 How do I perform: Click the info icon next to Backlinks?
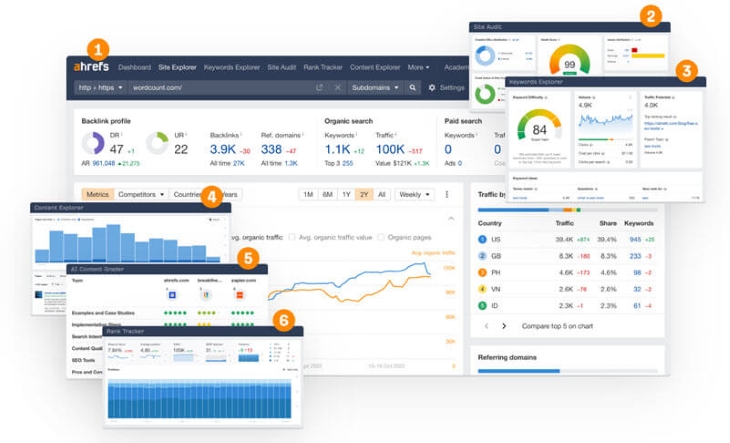[241, 134]
